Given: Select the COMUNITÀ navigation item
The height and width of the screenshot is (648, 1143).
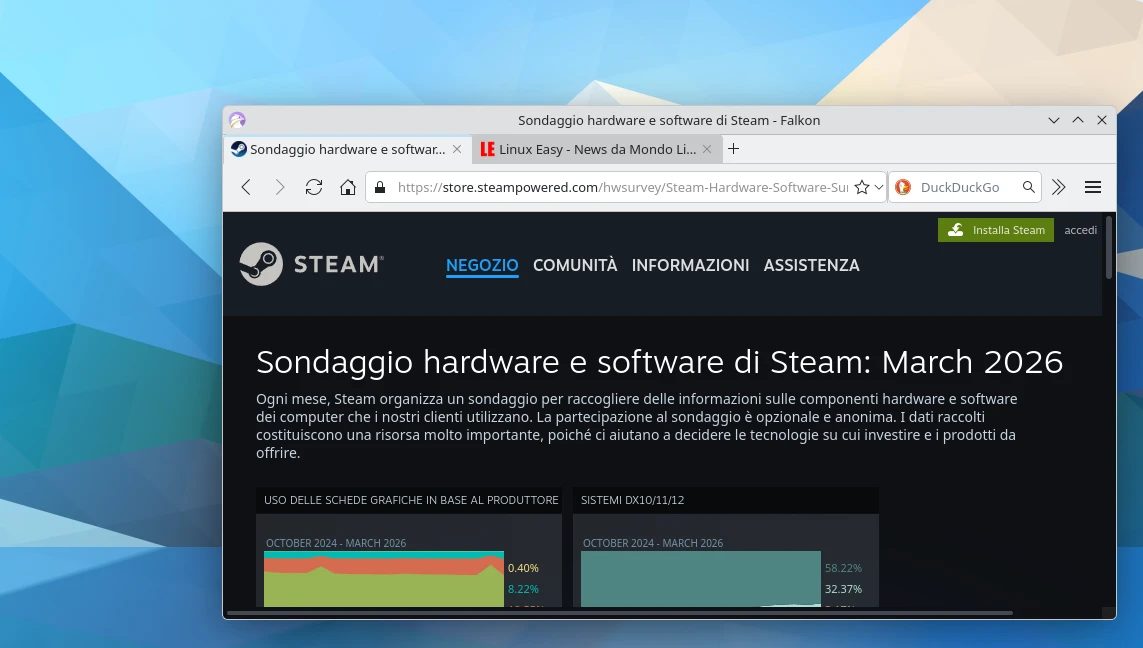Looking at the screenshot, I should [x=575, y=265].
